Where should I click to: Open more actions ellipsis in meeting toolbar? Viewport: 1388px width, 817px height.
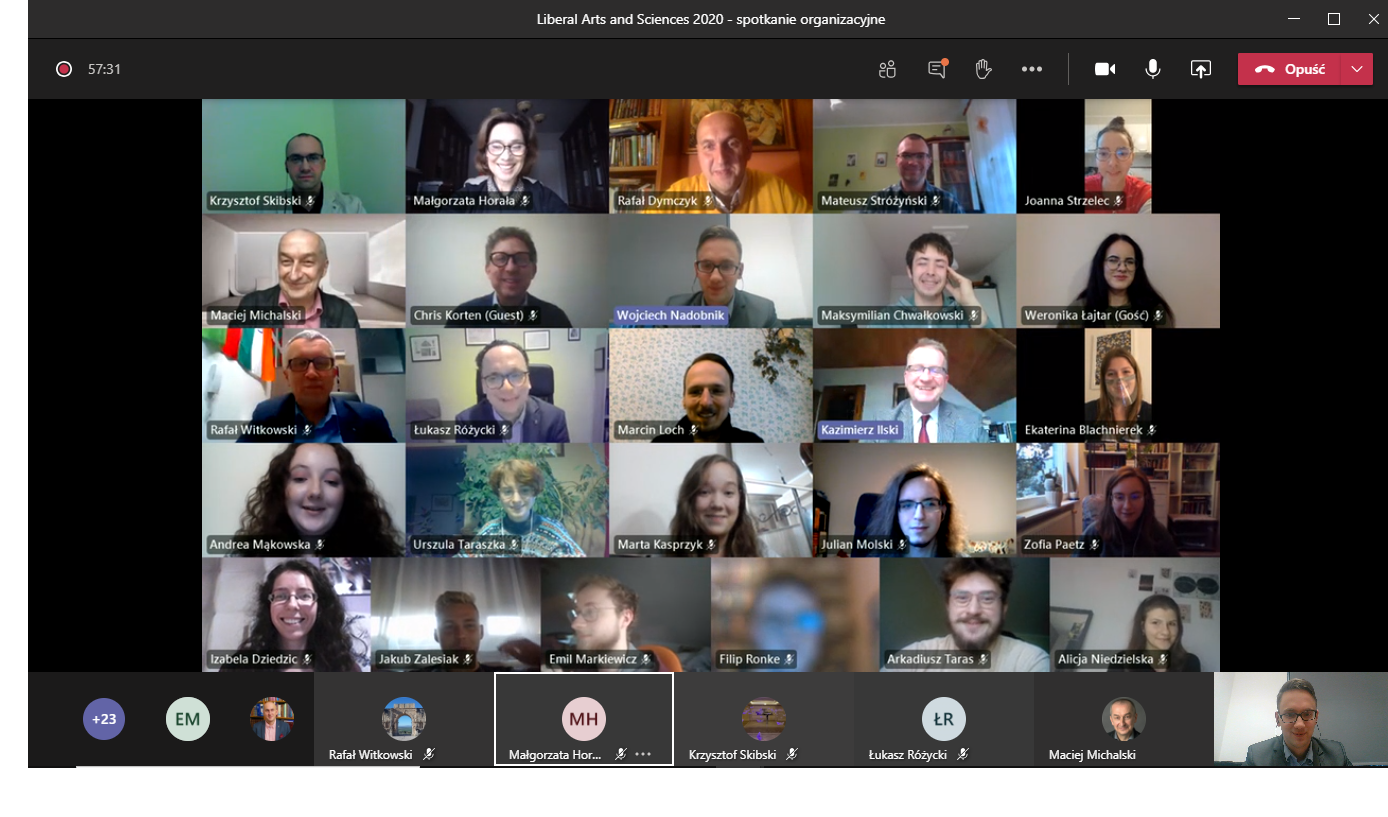1032,69
